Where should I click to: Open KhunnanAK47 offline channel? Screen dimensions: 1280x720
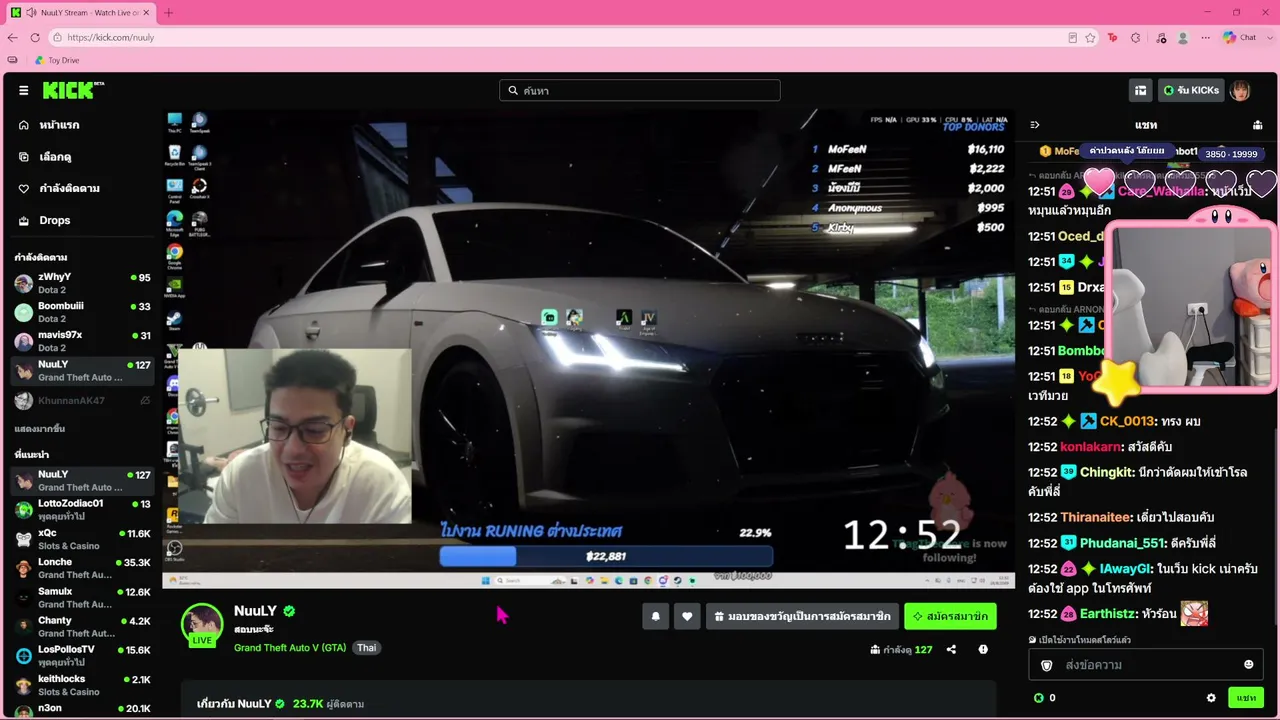click(82, 400)
